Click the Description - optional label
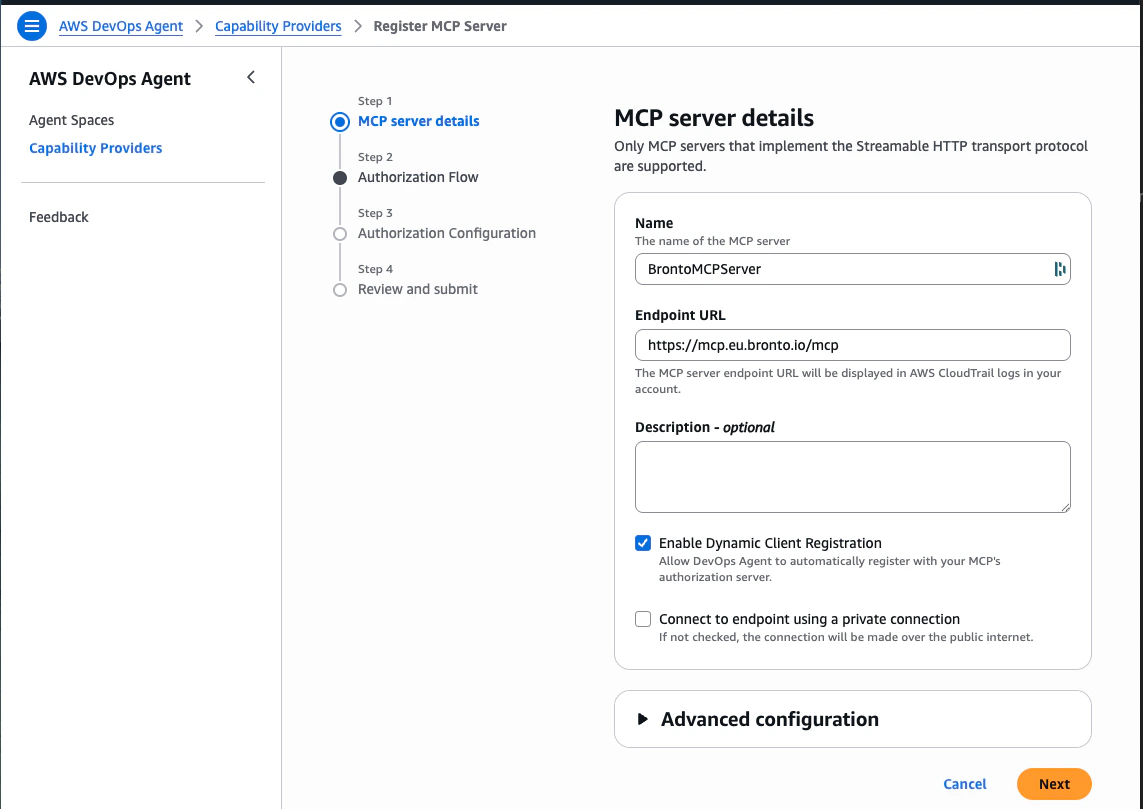1143x809 pixels. (705, 427)
